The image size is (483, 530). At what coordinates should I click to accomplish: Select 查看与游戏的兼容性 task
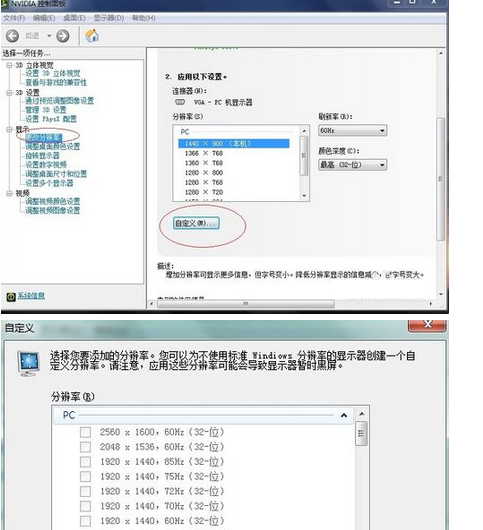click(56, 82)
